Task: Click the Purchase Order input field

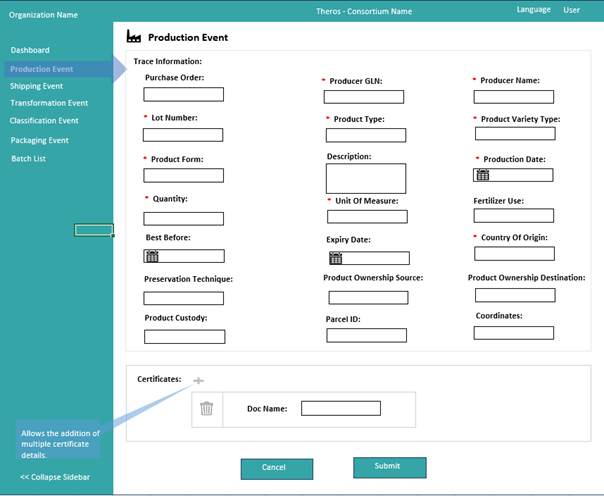Action: [183, 95]
